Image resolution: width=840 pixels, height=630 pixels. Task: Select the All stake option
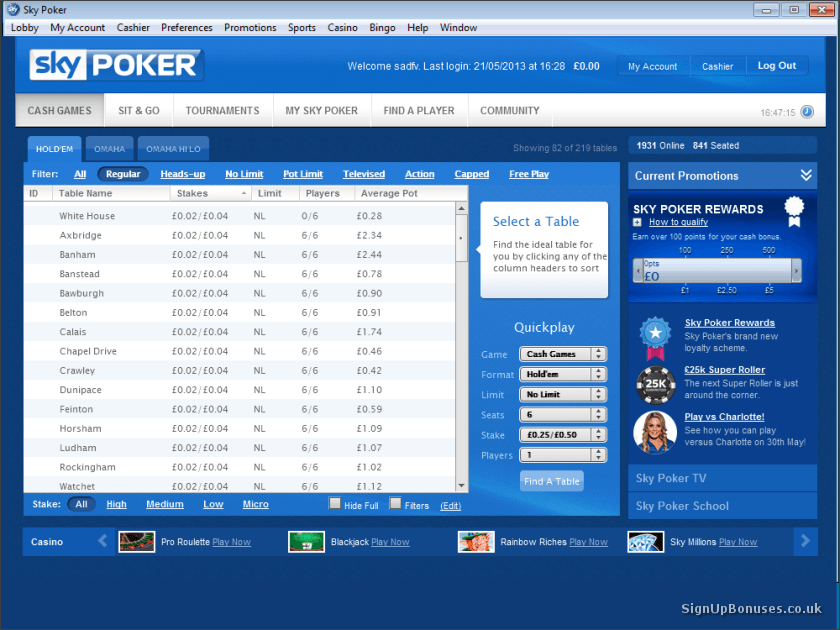pos(81,504)
